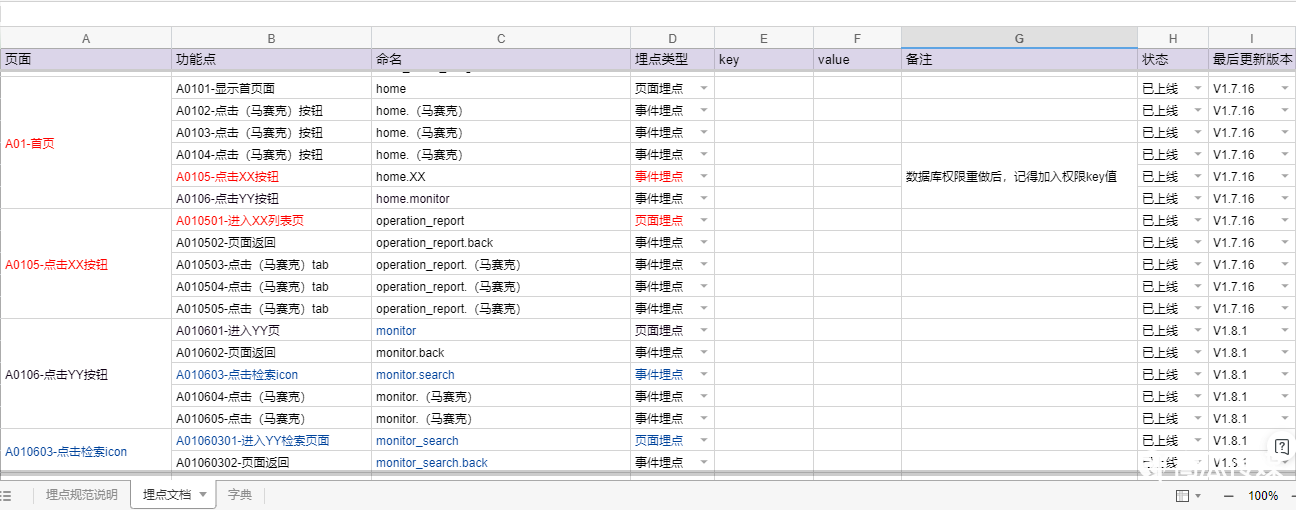
Task: Switch to the 字典 sheet tab
Action: point(240,495)
